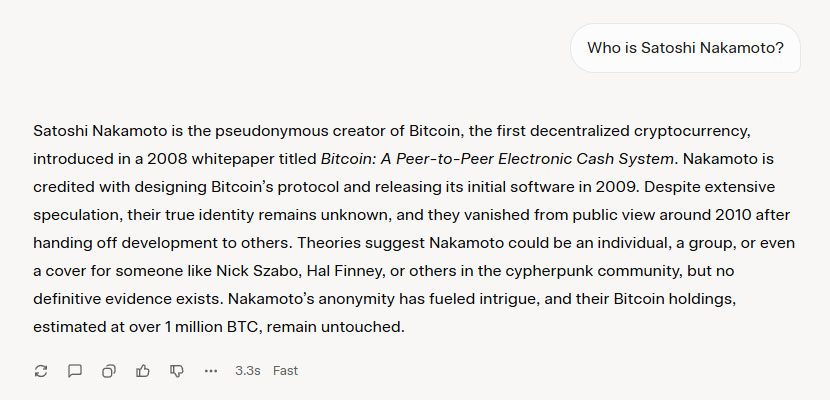830x400 pixels.
Task: Click the "Who is Satoshi Nakamoto?" message bubble
Action: tap(685, 48)
